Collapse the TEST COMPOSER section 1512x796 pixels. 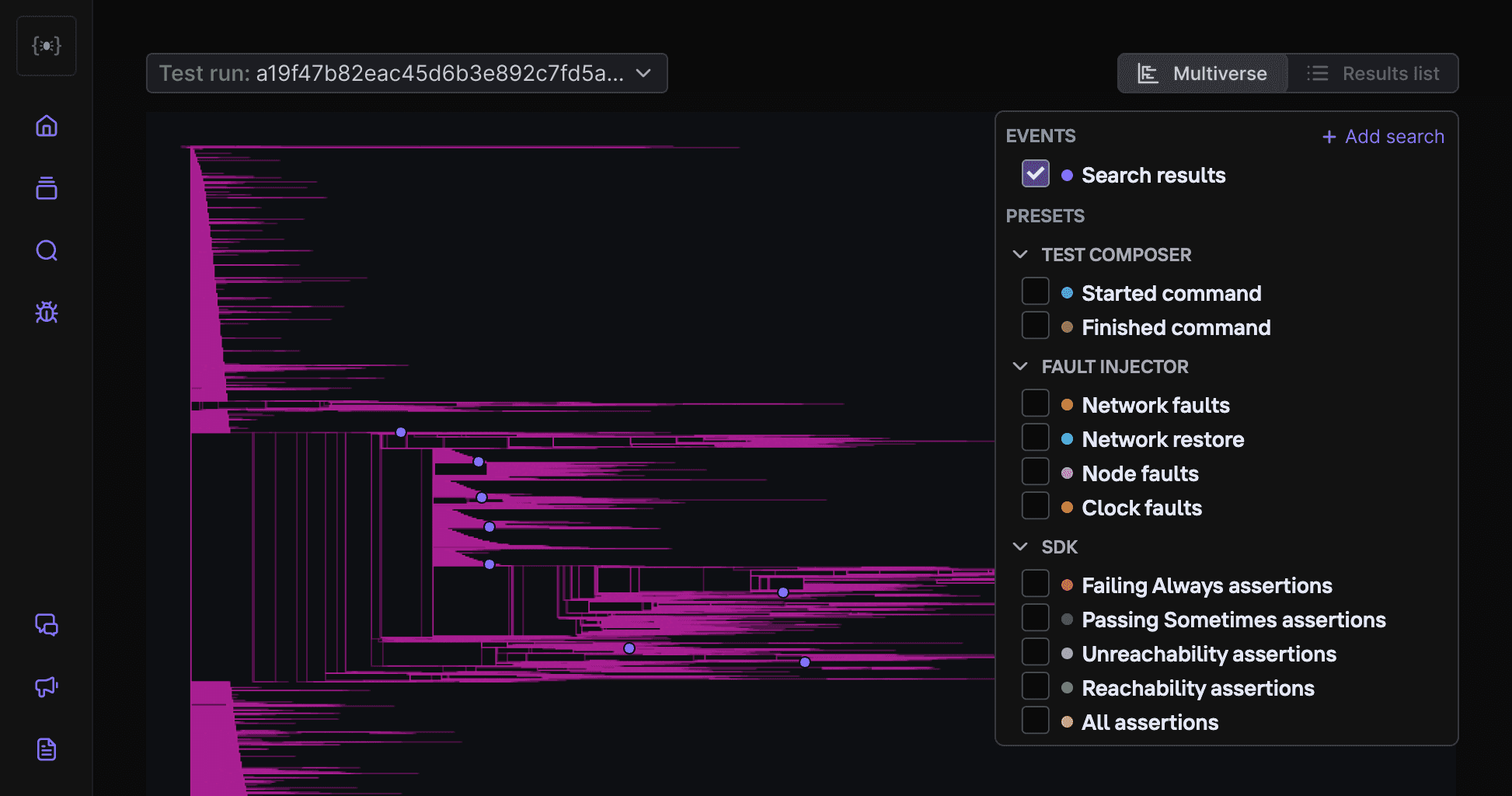(x=1020, y=254)
